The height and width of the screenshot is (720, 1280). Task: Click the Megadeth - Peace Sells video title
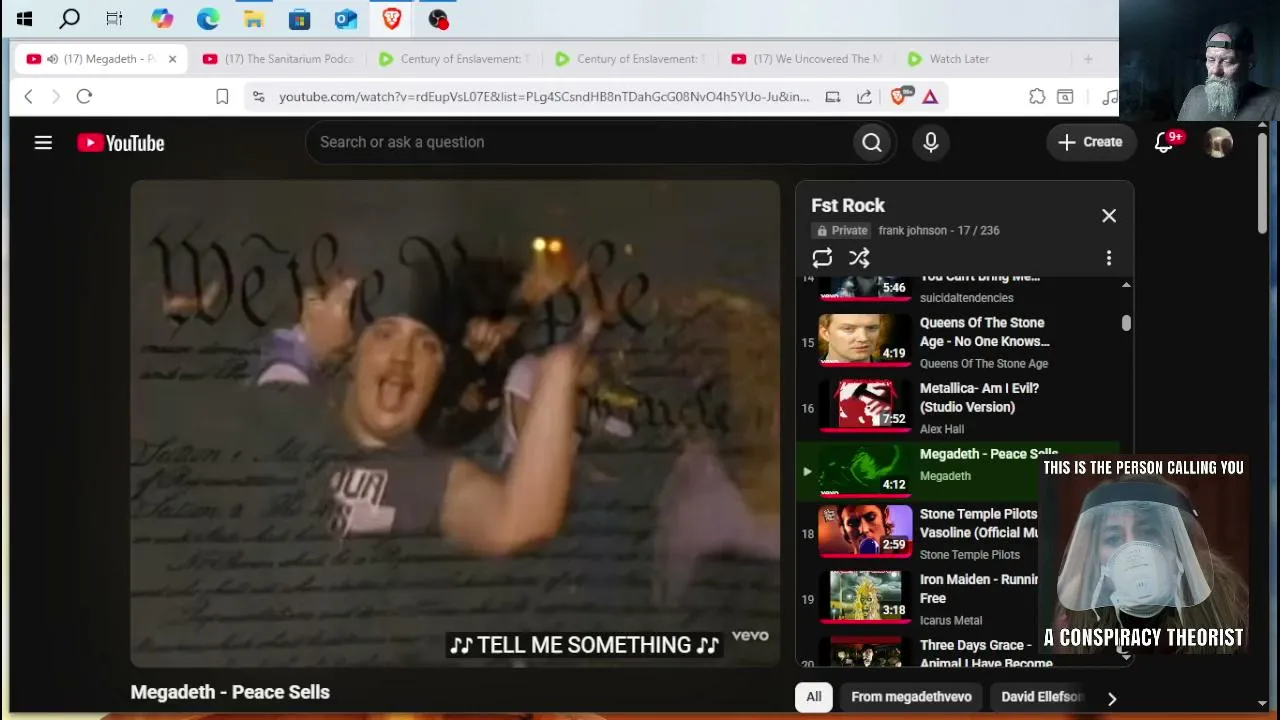[x=230, y=692]
